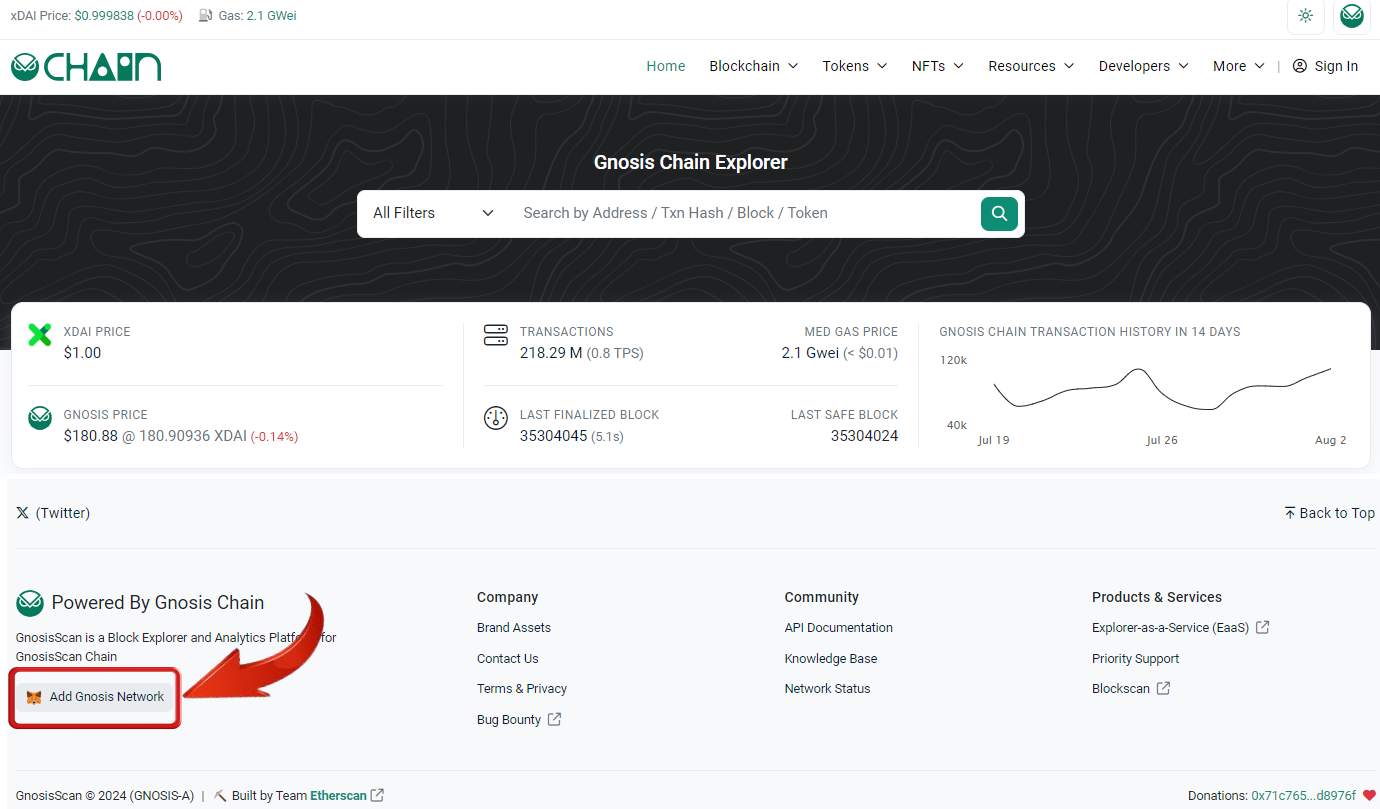1380x809 pixels.
Task: Click the gas pump icon in top bar
Action: coord(205,16)
